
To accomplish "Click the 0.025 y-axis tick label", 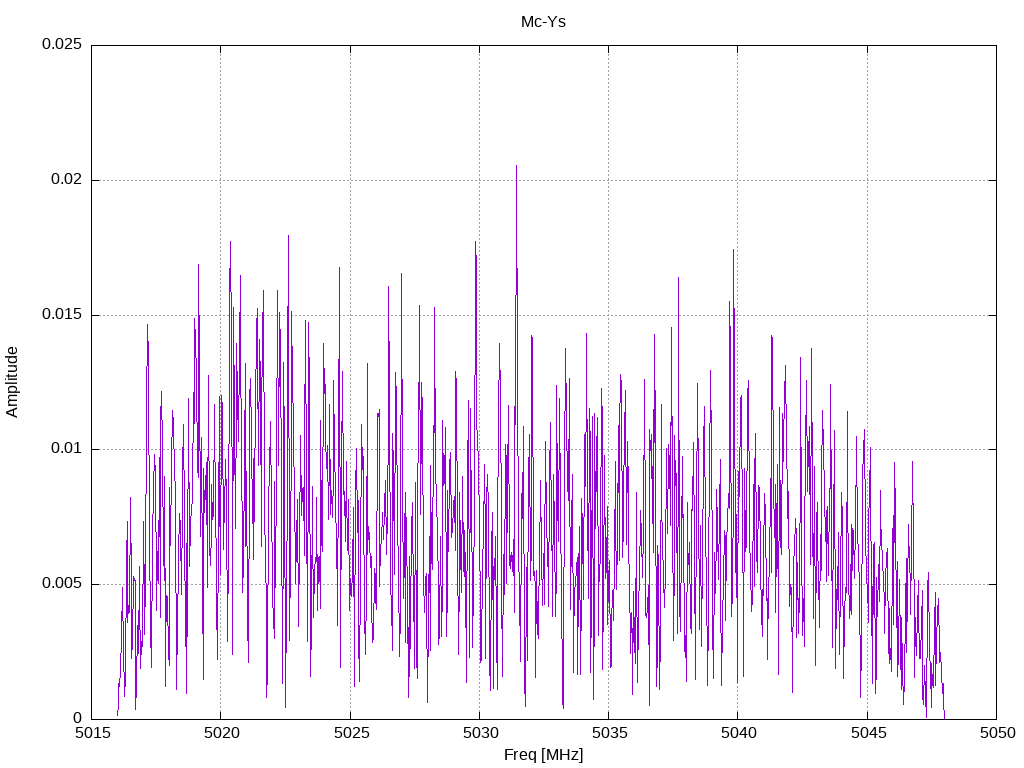I will (x=62, y=44).
